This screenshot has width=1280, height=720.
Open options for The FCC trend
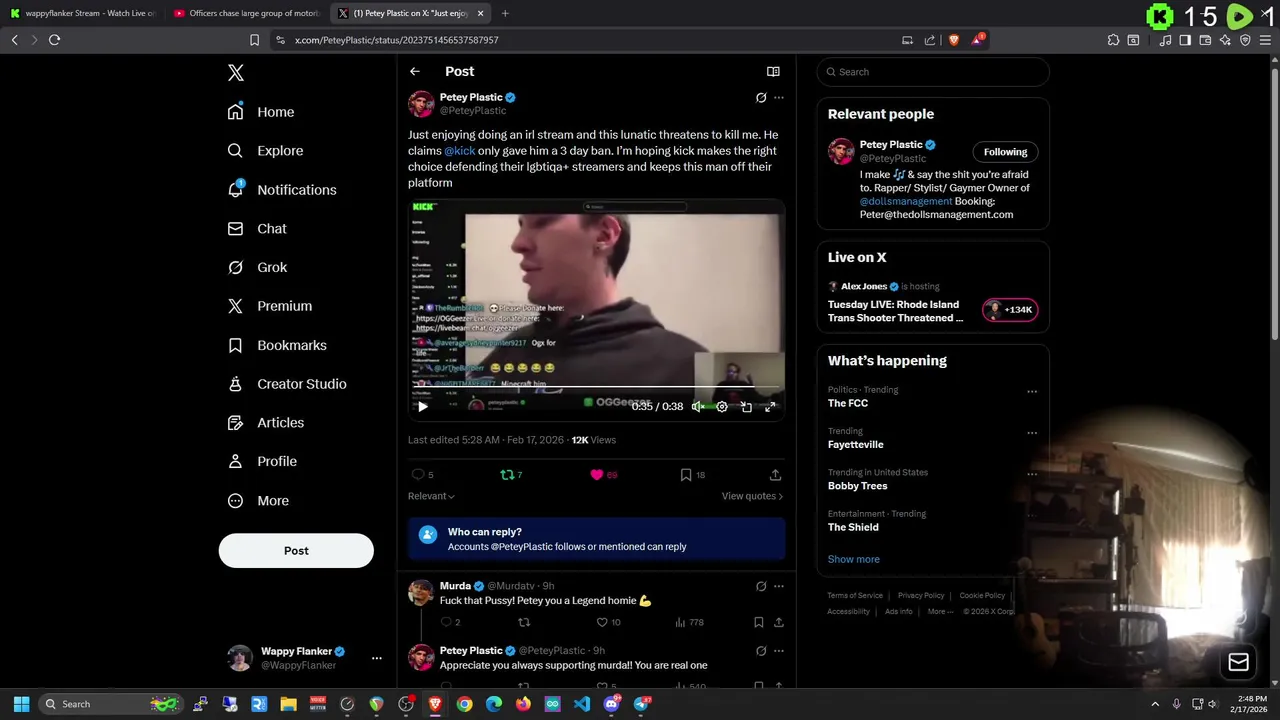point(1032,391)
